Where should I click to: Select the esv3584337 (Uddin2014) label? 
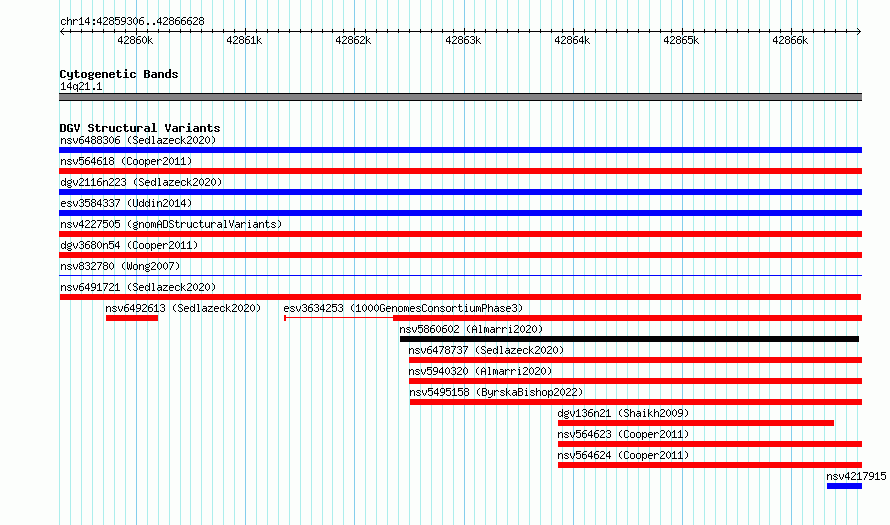pyautogui.click(x=126, y=203)
